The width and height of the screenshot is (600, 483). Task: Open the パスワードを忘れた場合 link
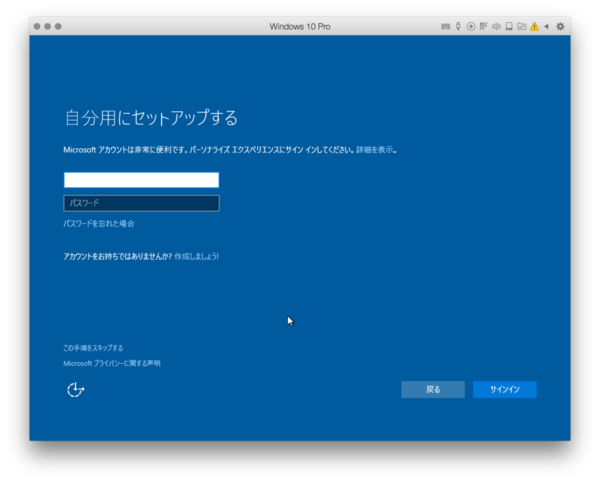(99, 224)
